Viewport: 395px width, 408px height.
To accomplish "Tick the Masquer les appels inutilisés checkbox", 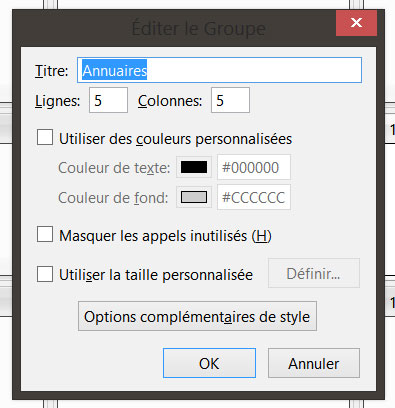I will coord(45,234).
